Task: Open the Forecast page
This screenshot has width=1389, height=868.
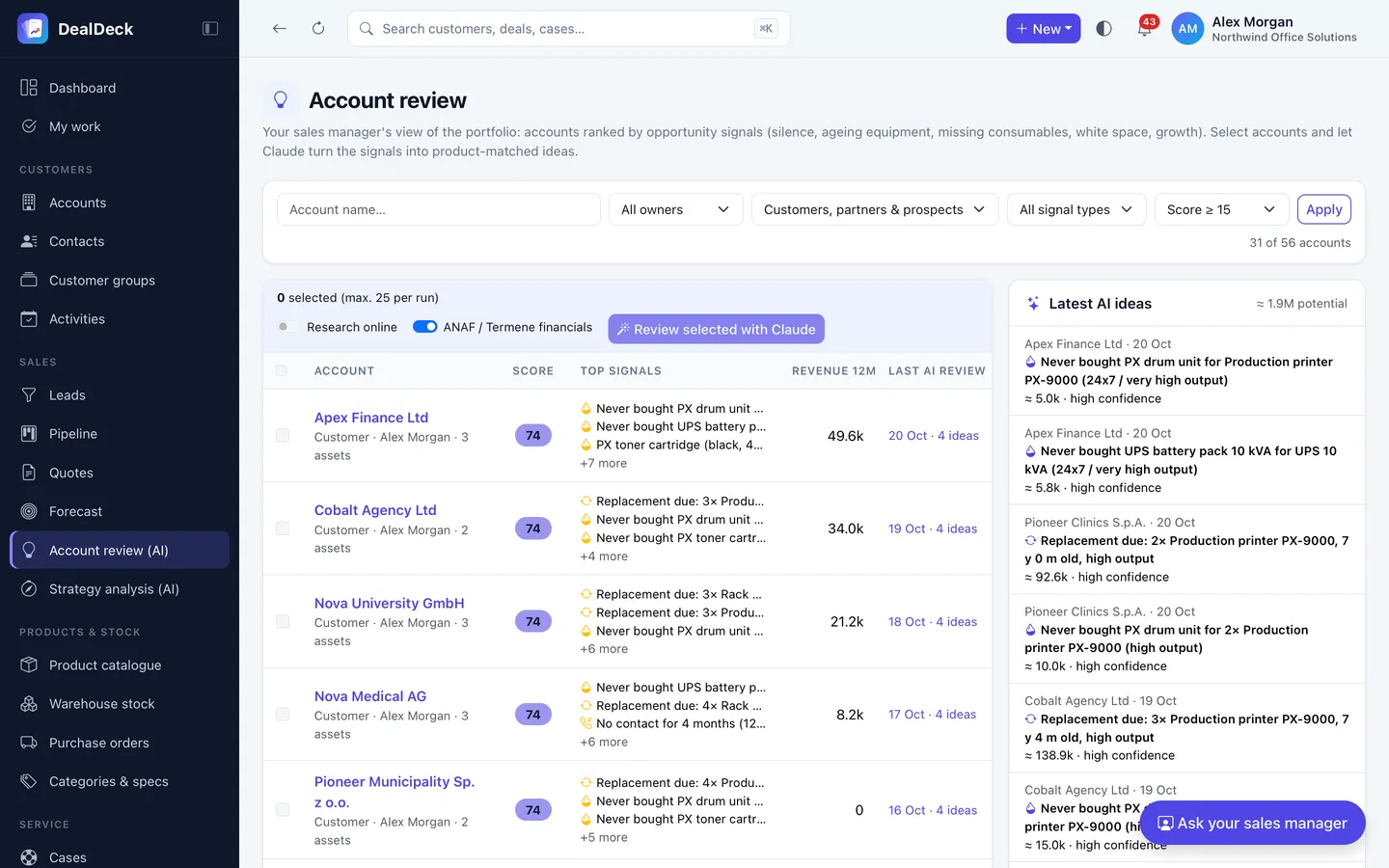Action: [120, 511]
